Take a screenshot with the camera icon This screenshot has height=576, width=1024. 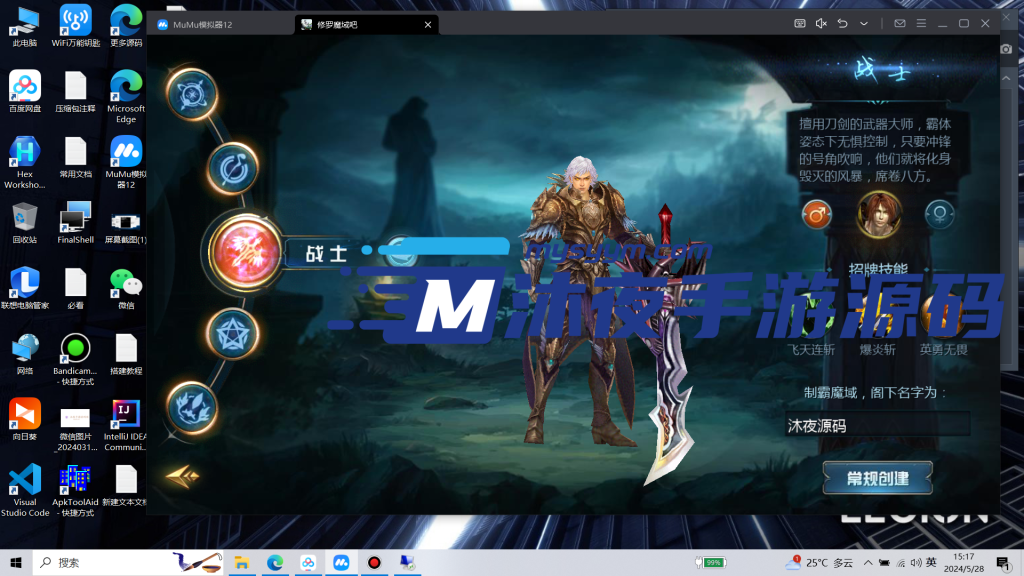point(1006,49)
